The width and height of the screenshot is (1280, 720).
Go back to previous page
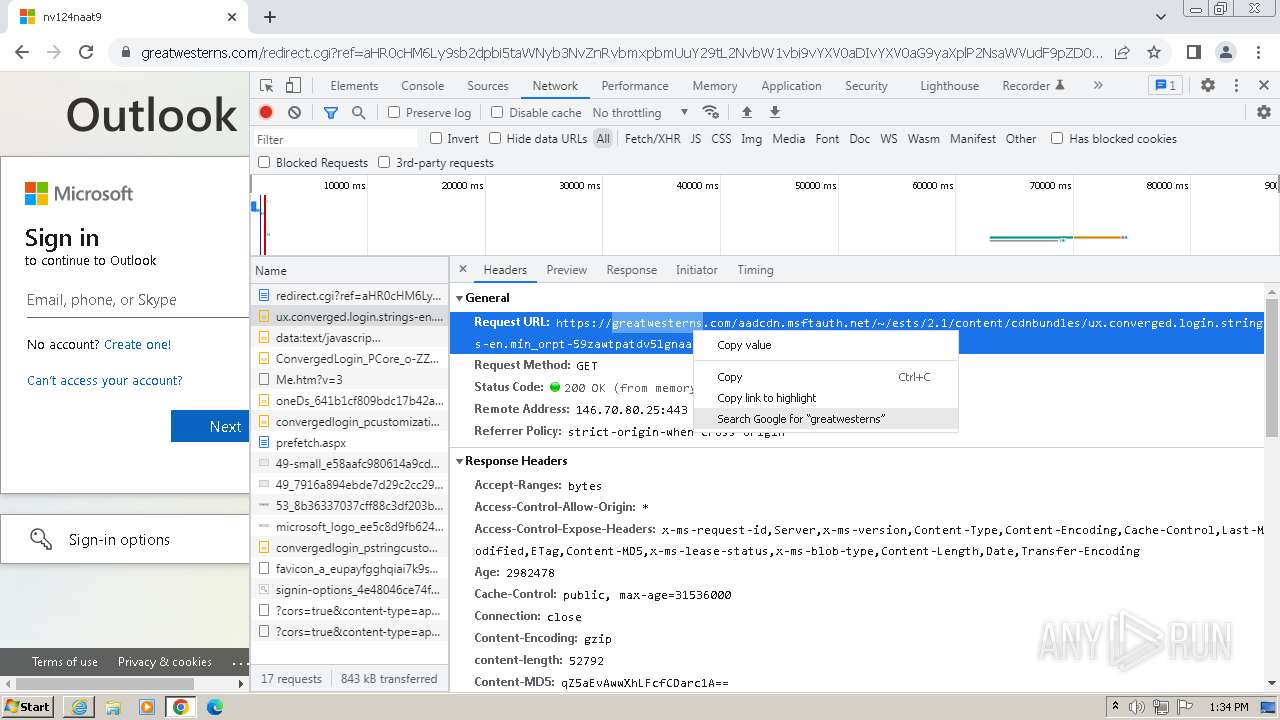[x=22, y=52]
